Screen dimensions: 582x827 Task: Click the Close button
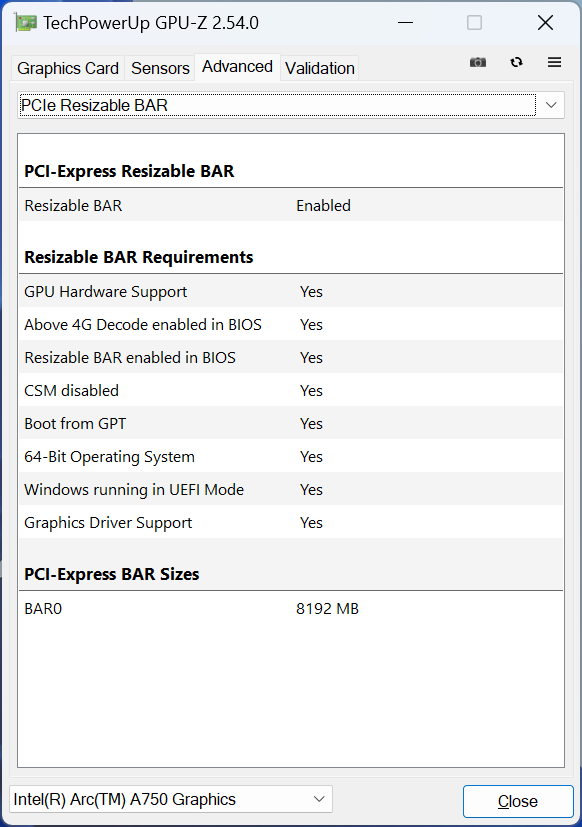pyautogui.click(x=518, y=801)
